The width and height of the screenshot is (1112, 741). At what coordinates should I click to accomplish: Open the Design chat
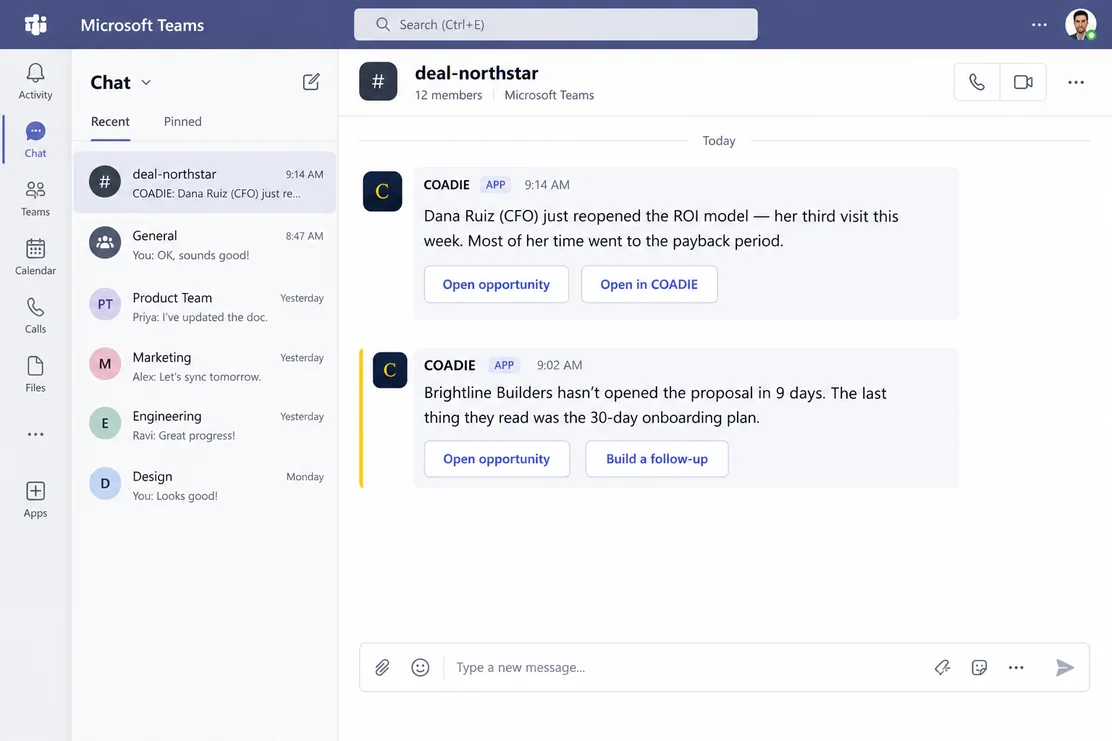coord(205,485)
